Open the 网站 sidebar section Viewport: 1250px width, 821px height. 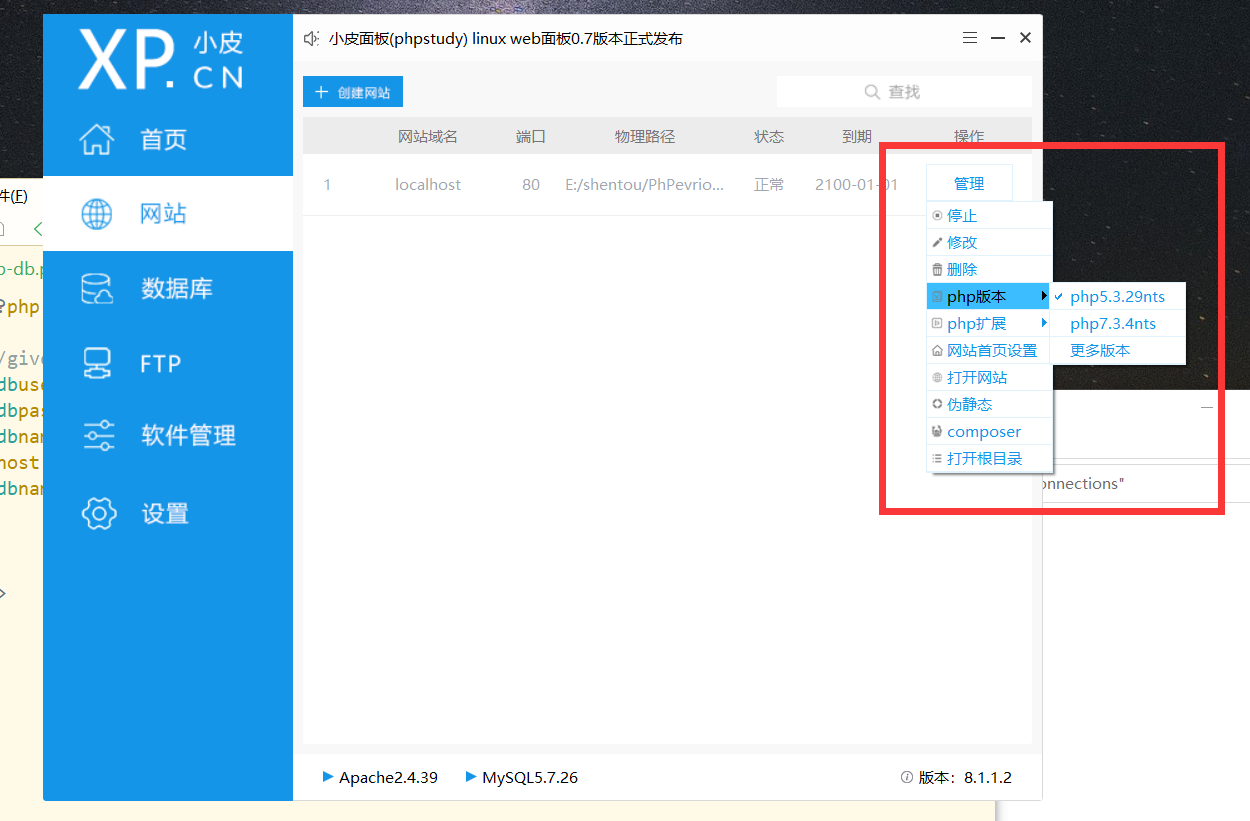[x=168, y=214]
